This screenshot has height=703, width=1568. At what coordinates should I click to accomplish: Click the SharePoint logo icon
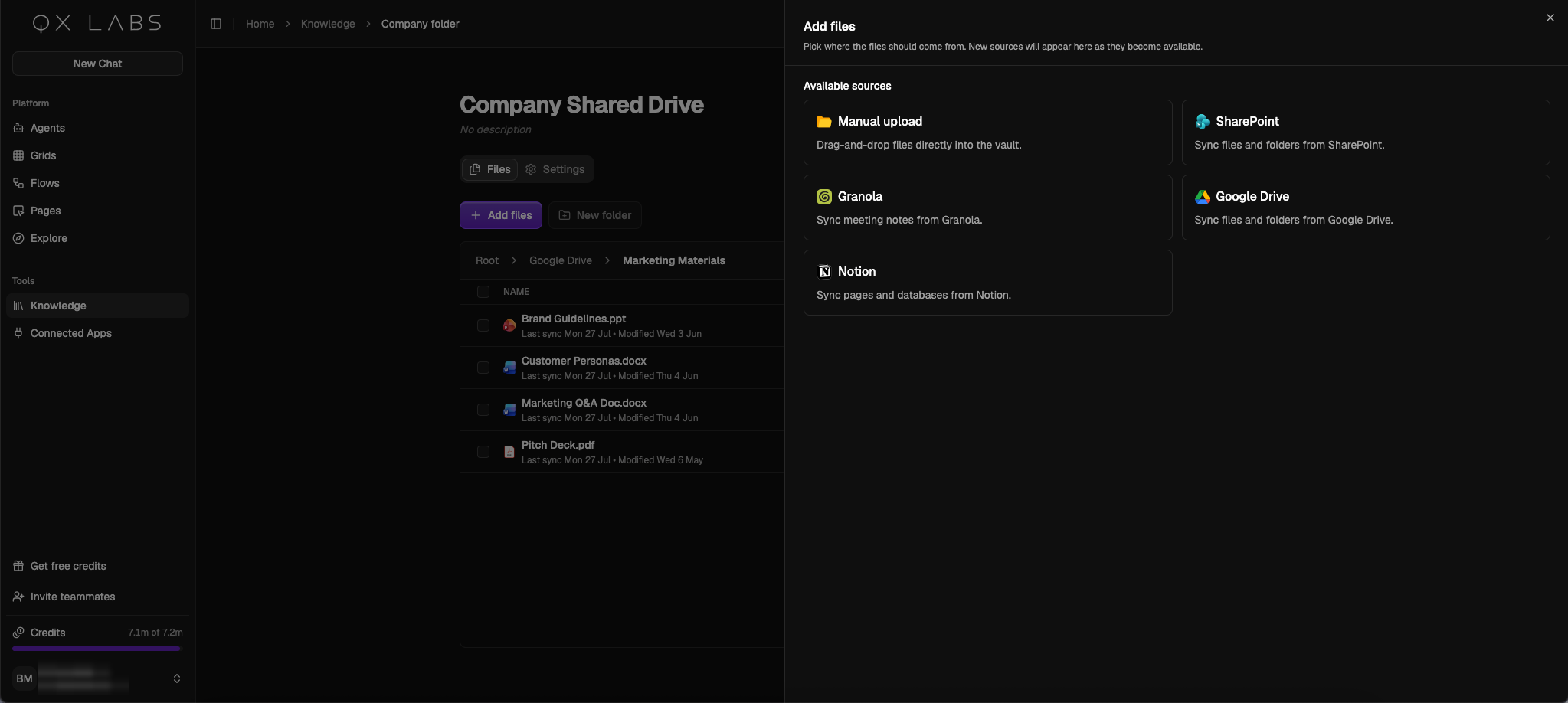pos(1203,122)
